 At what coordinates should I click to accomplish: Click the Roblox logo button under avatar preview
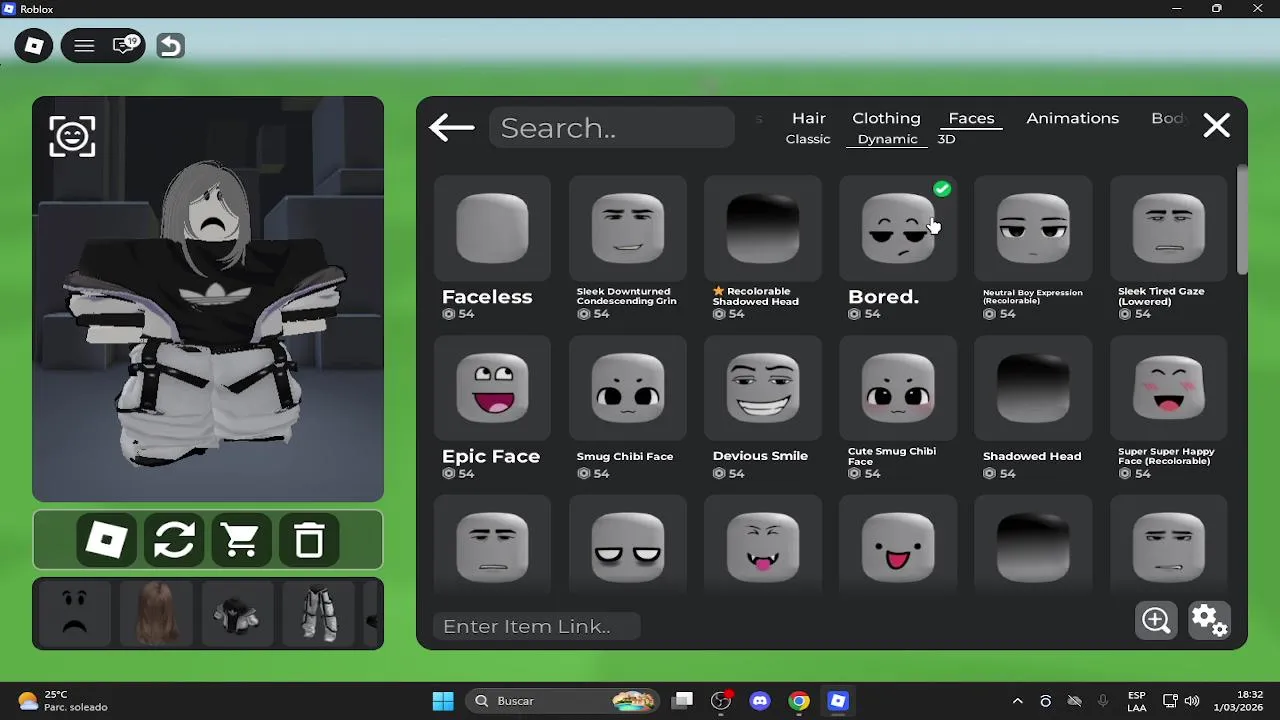[107, 541]
